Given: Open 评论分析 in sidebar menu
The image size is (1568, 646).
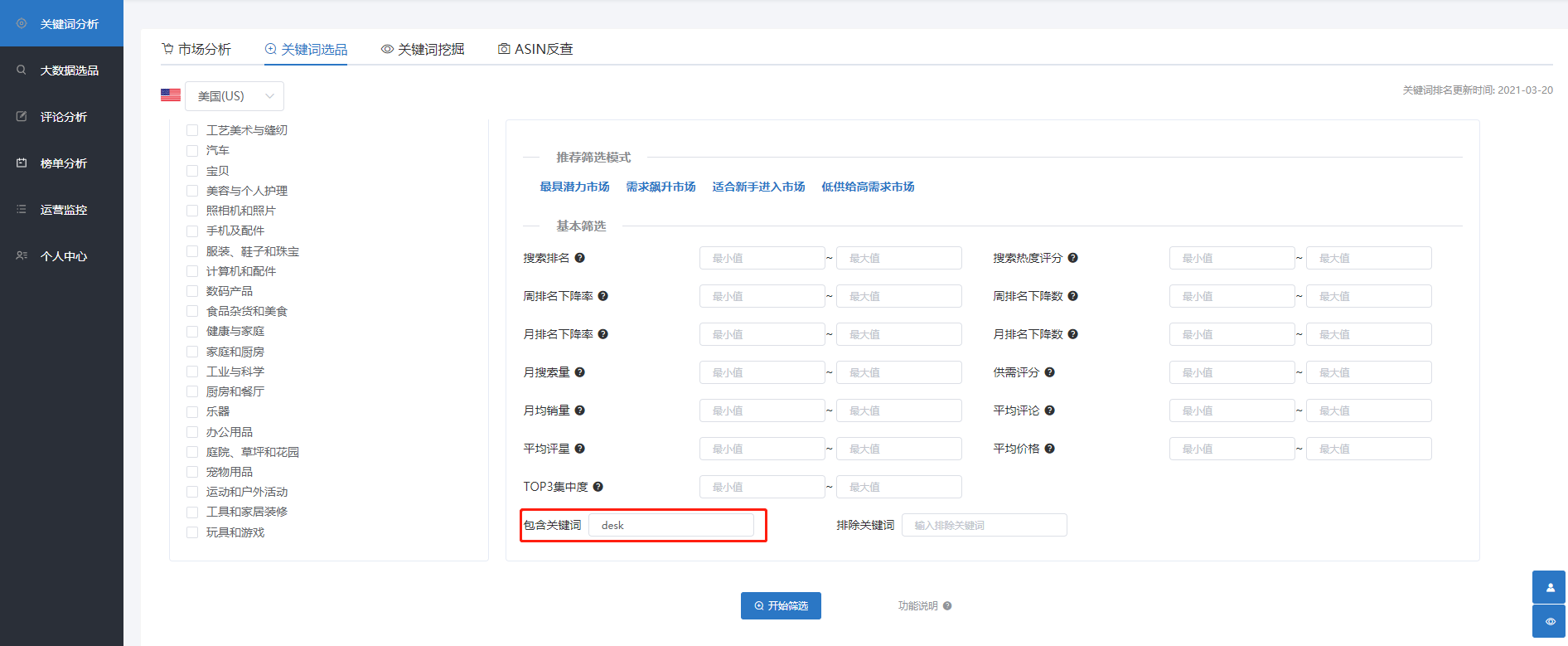Looking at the screenshot, I should [x=61, y=116].
